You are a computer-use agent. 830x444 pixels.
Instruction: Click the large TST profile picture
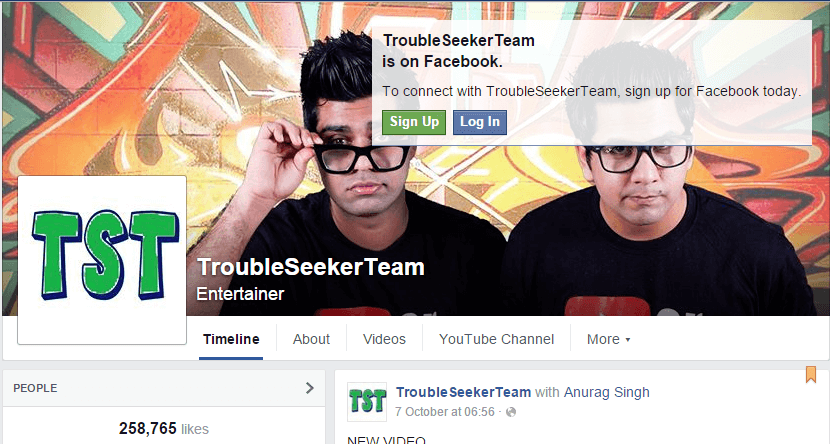click(102, 260)
